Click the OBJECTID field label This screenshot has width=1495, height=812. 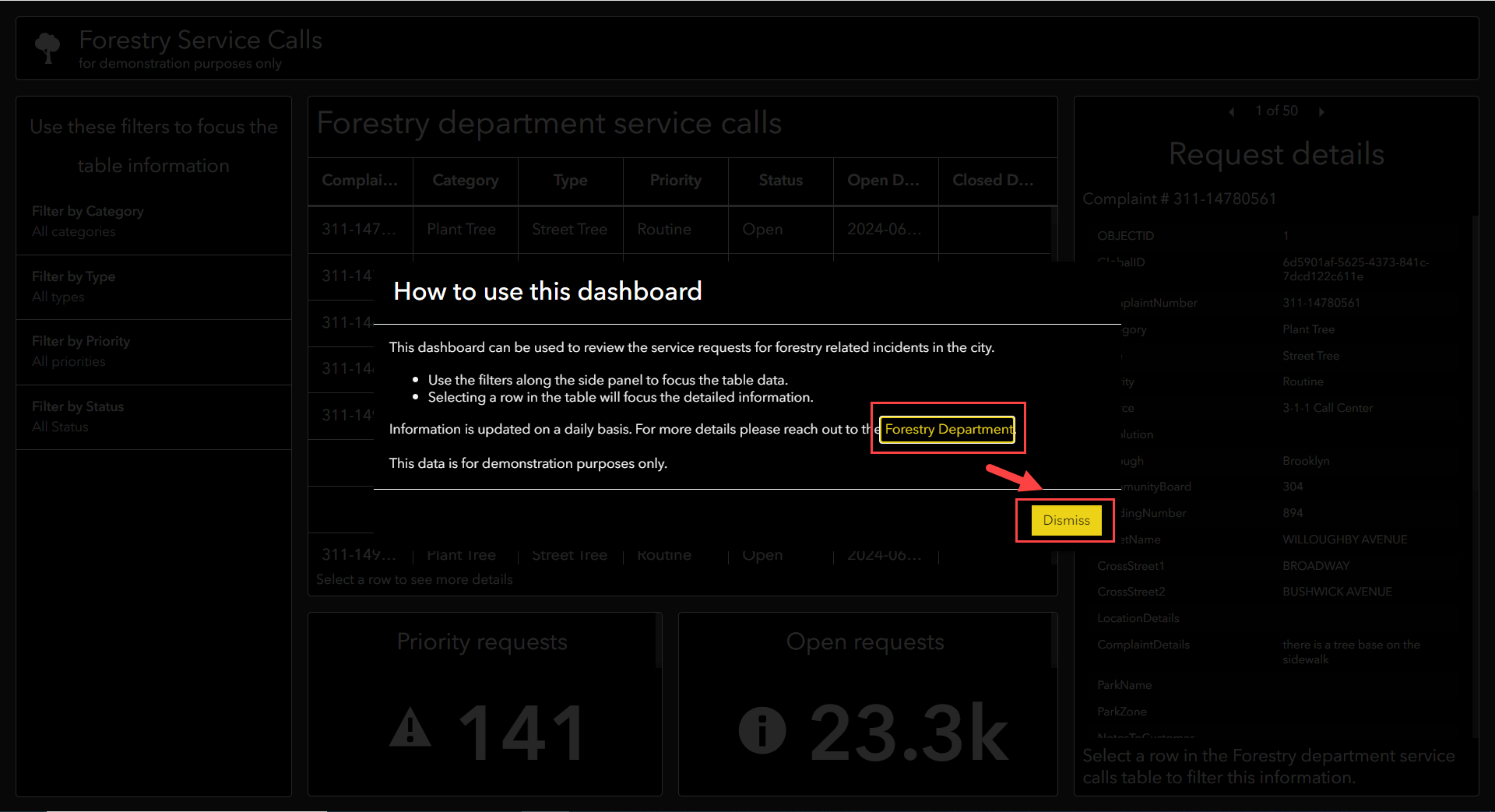click(x=1126, y=236)
